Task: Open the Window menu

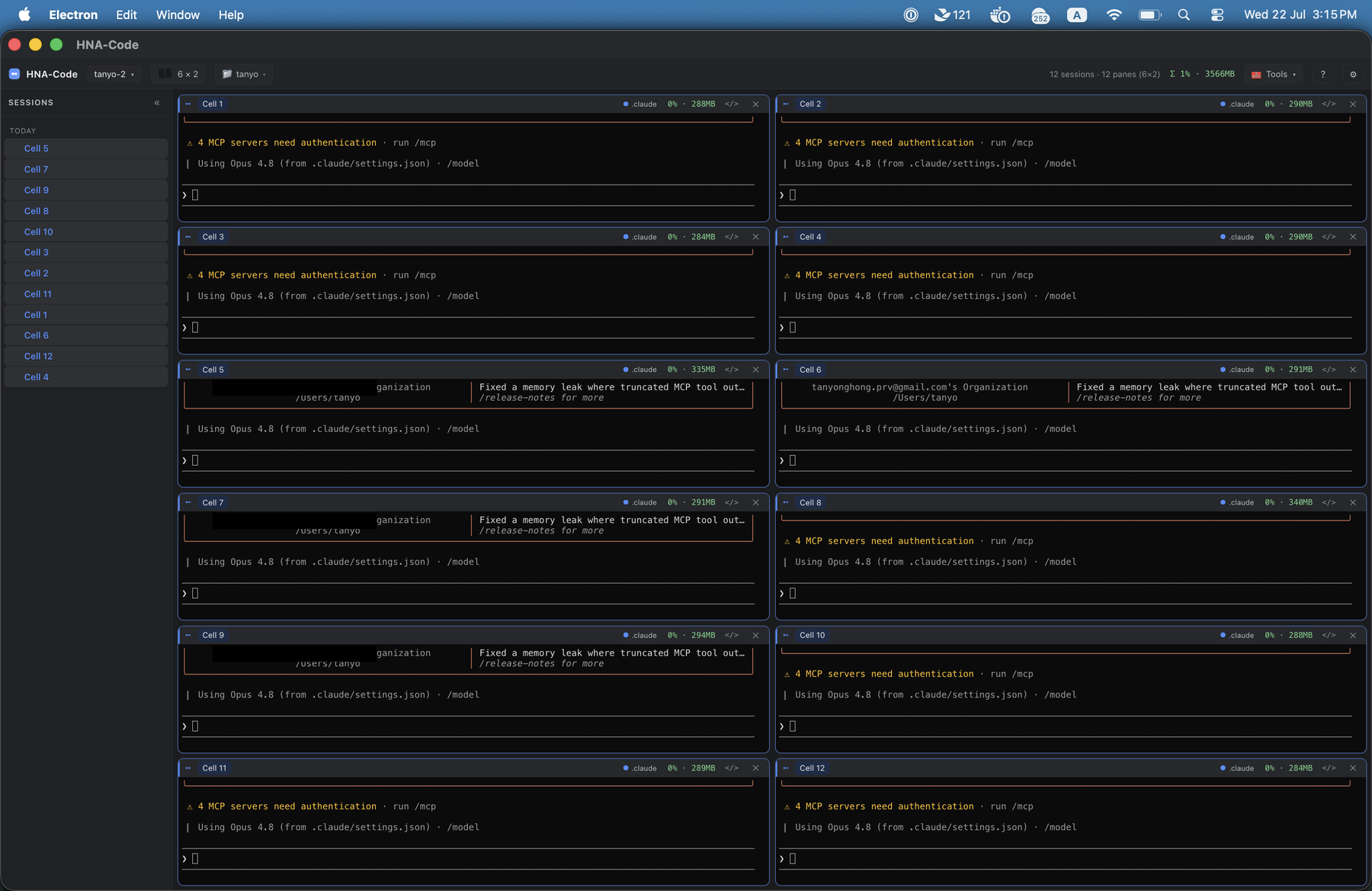Action: tap(178, 15)
